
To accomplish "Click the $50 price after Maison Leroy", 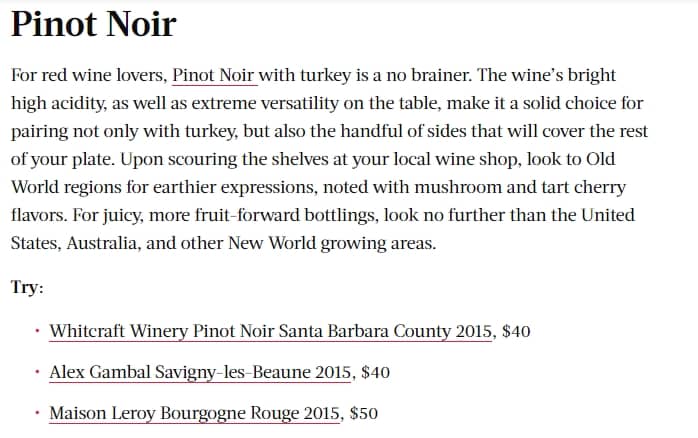I will point(364,414).
